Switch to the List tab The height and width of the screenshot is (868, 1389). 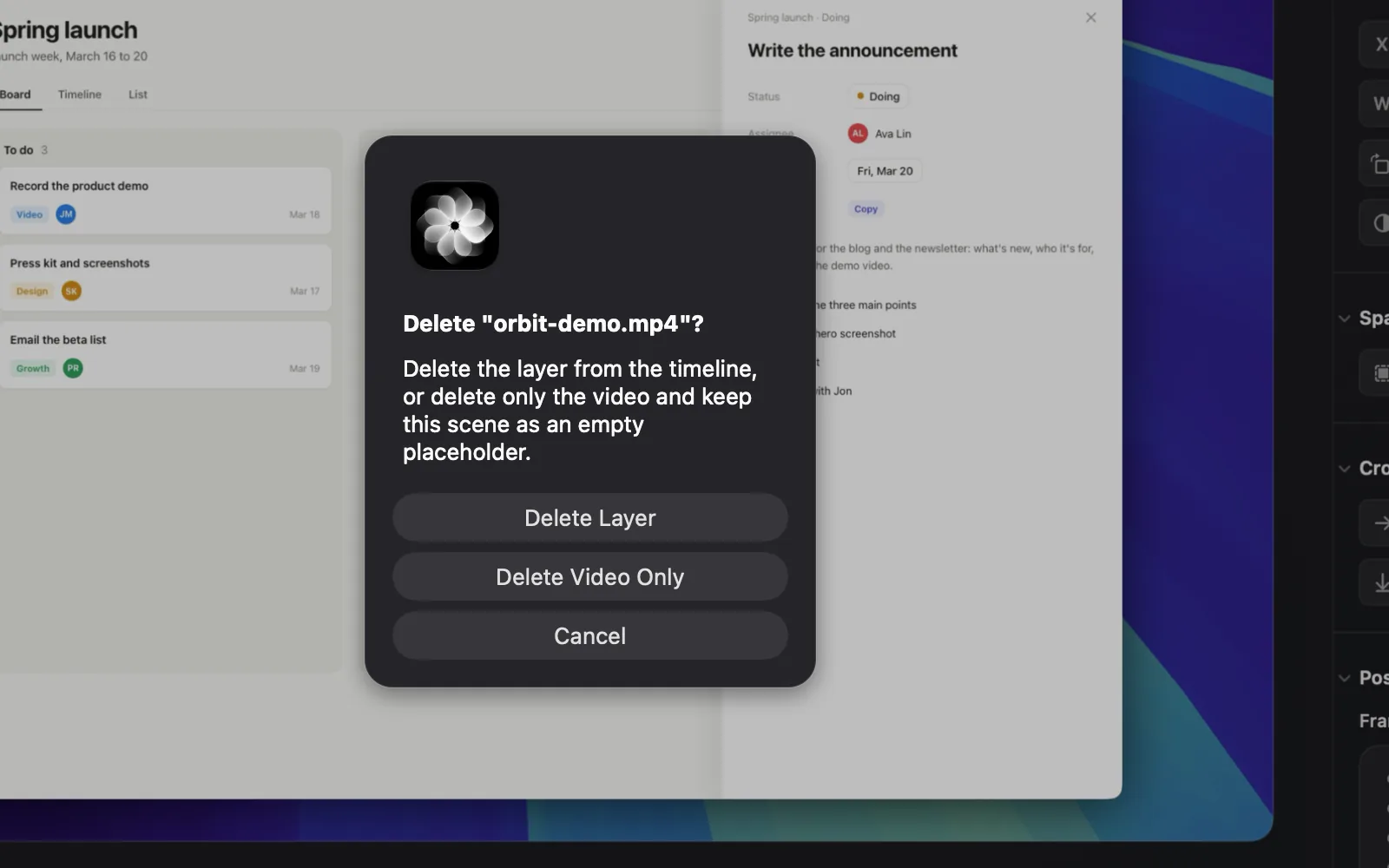click(x=138, y=95)
